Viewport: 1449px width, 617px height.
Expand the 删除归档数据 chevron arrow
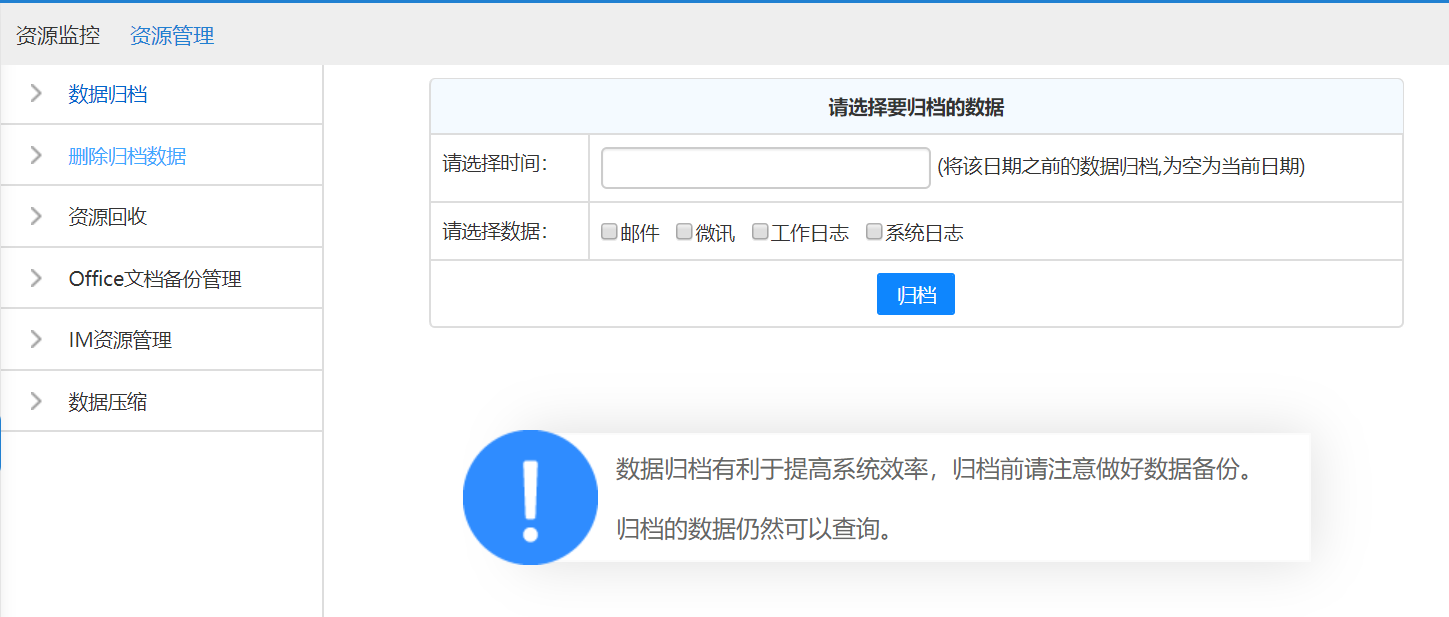click(x=36, y=155)
